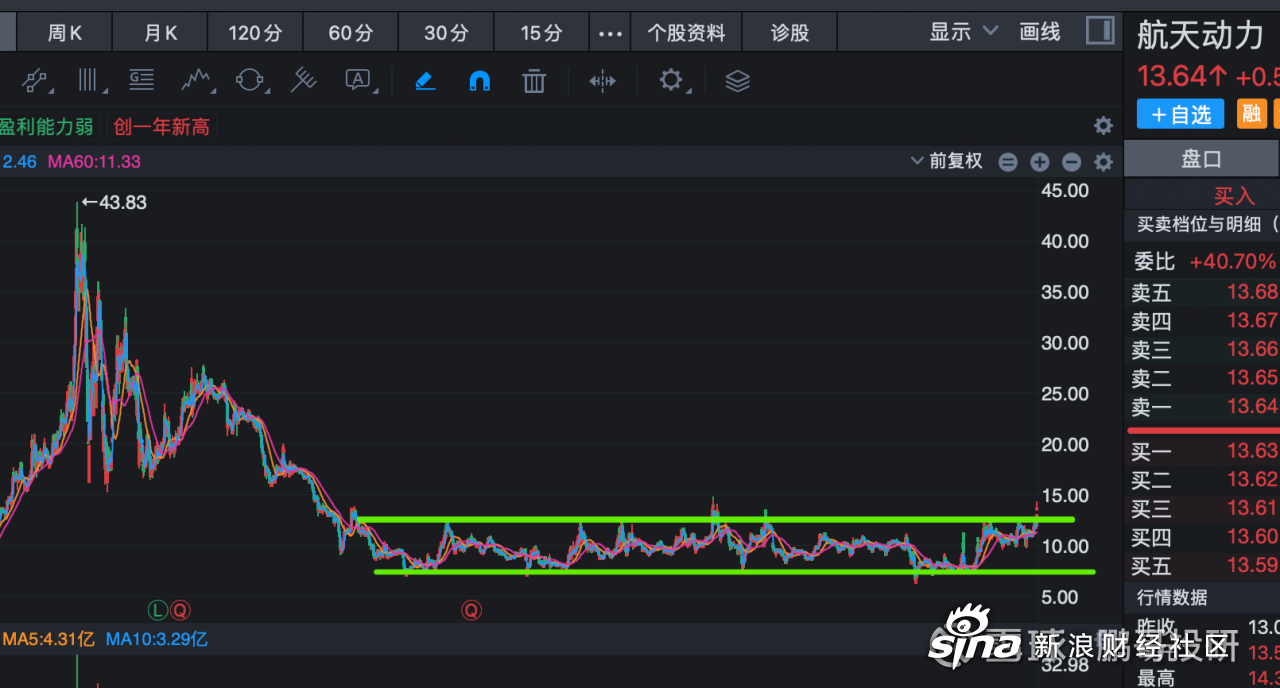Image resolution: width=1280 pixels, height=688 pixels.
Task: Select the circle shape drawing tool
Action: pos(249,81)
